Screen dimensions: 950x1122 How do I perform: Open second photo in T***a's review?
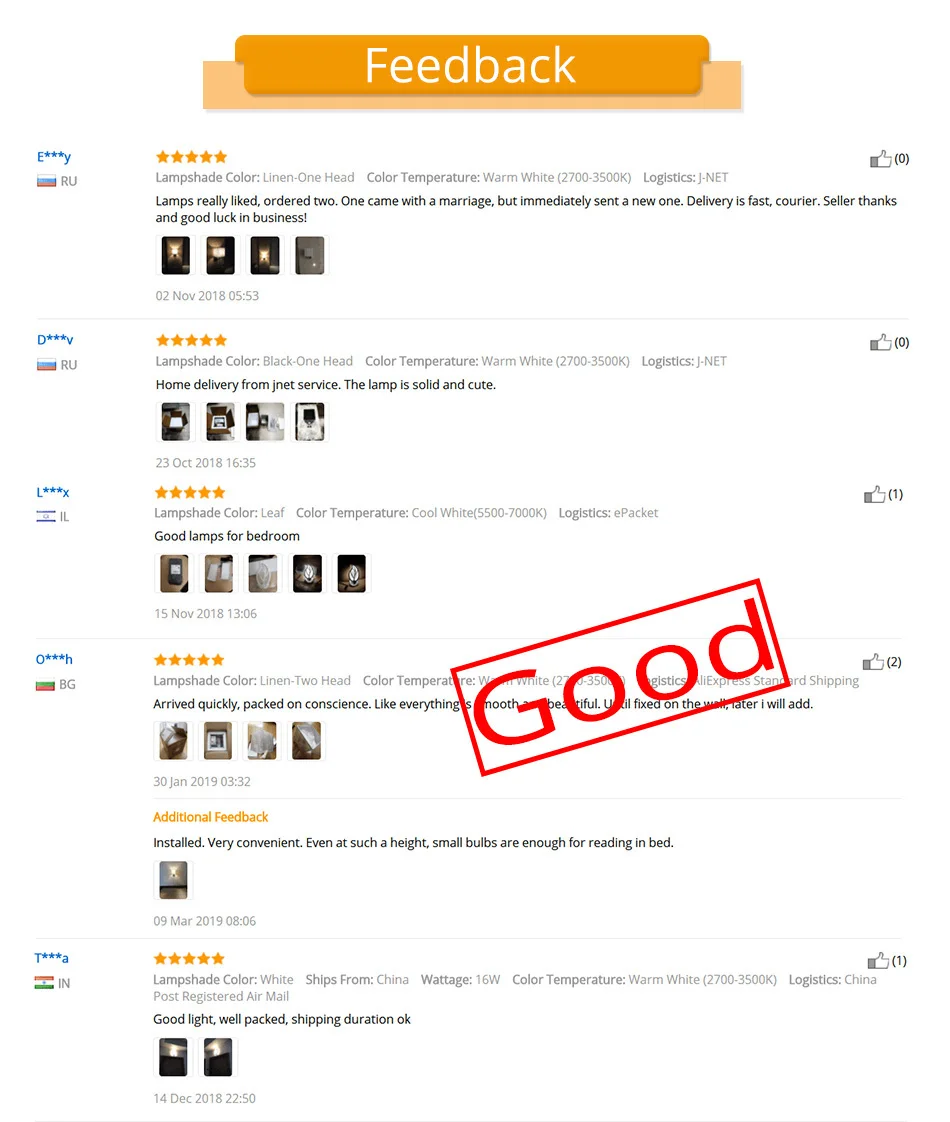point(217,1057)
